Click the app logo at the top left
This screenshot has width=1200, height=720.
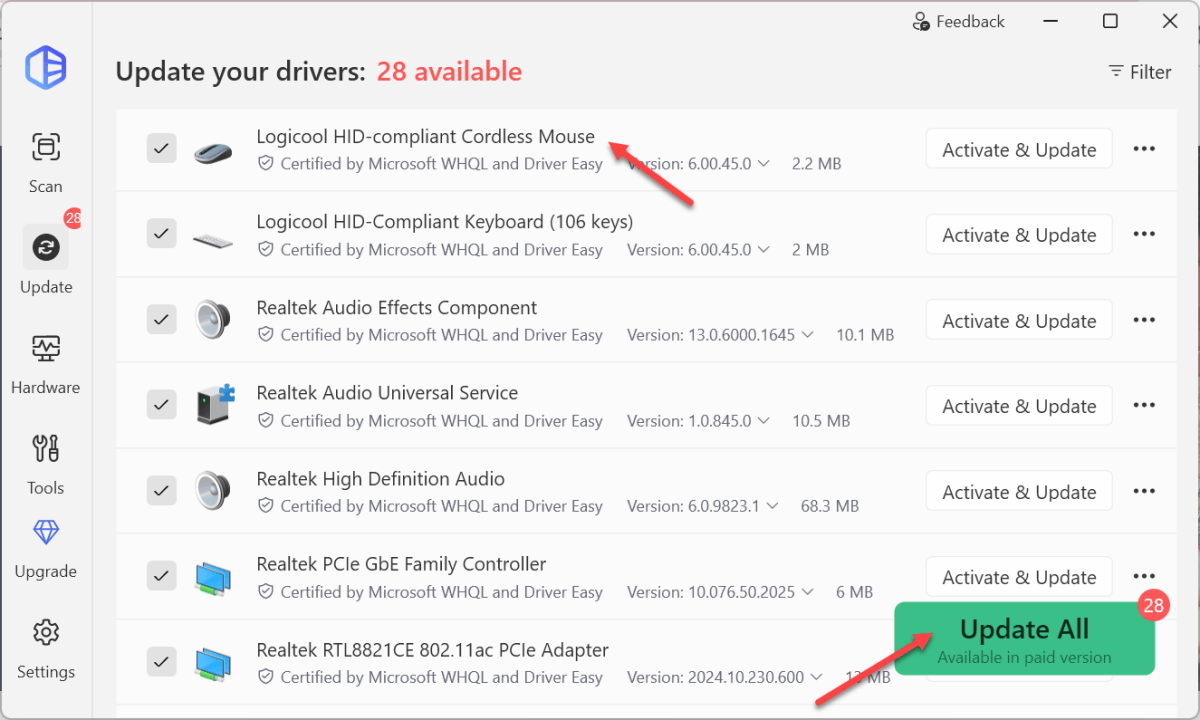tap(45, 67)
